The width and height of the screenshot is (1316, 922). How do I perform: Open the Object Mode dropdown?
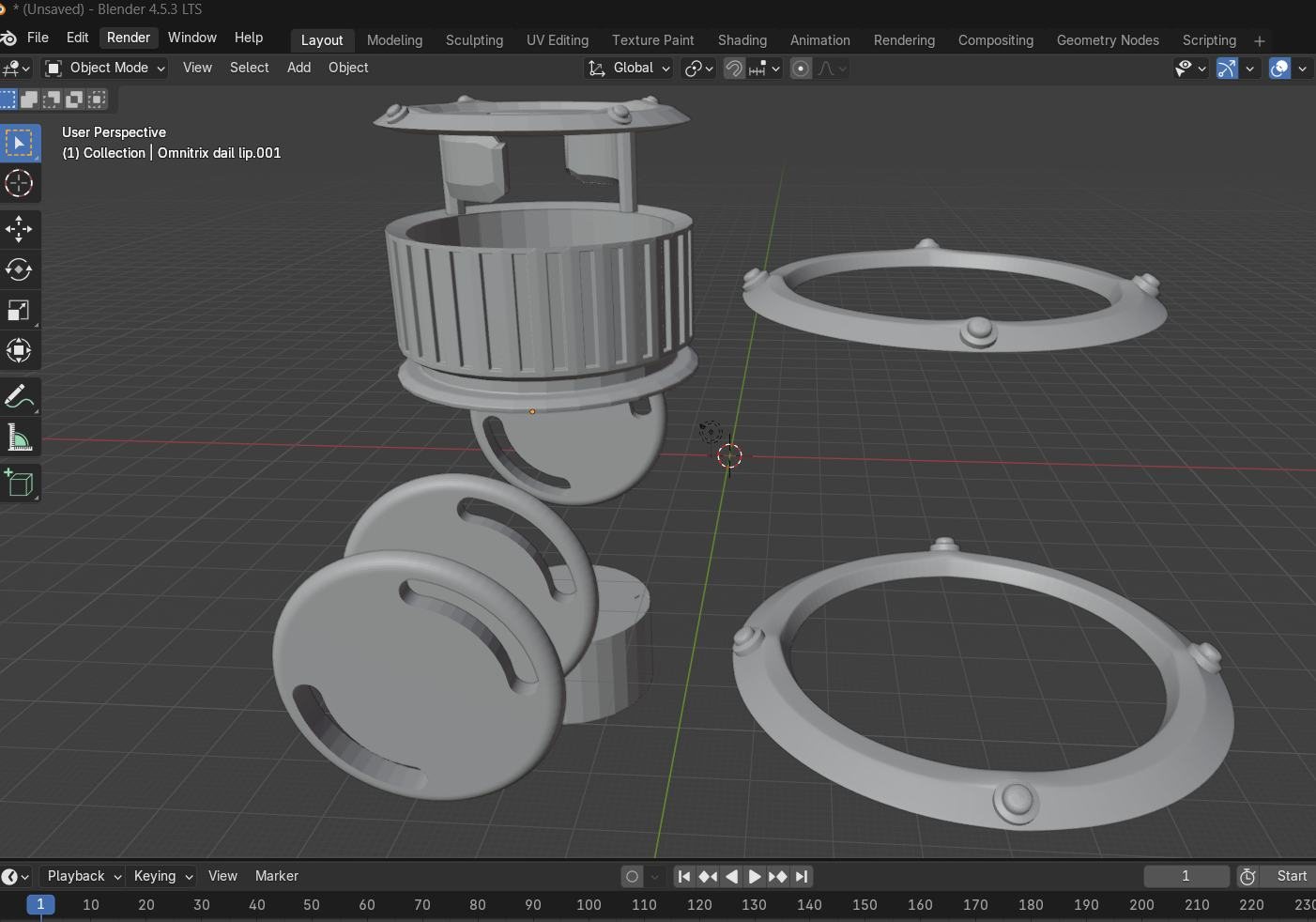pos(105,68)
